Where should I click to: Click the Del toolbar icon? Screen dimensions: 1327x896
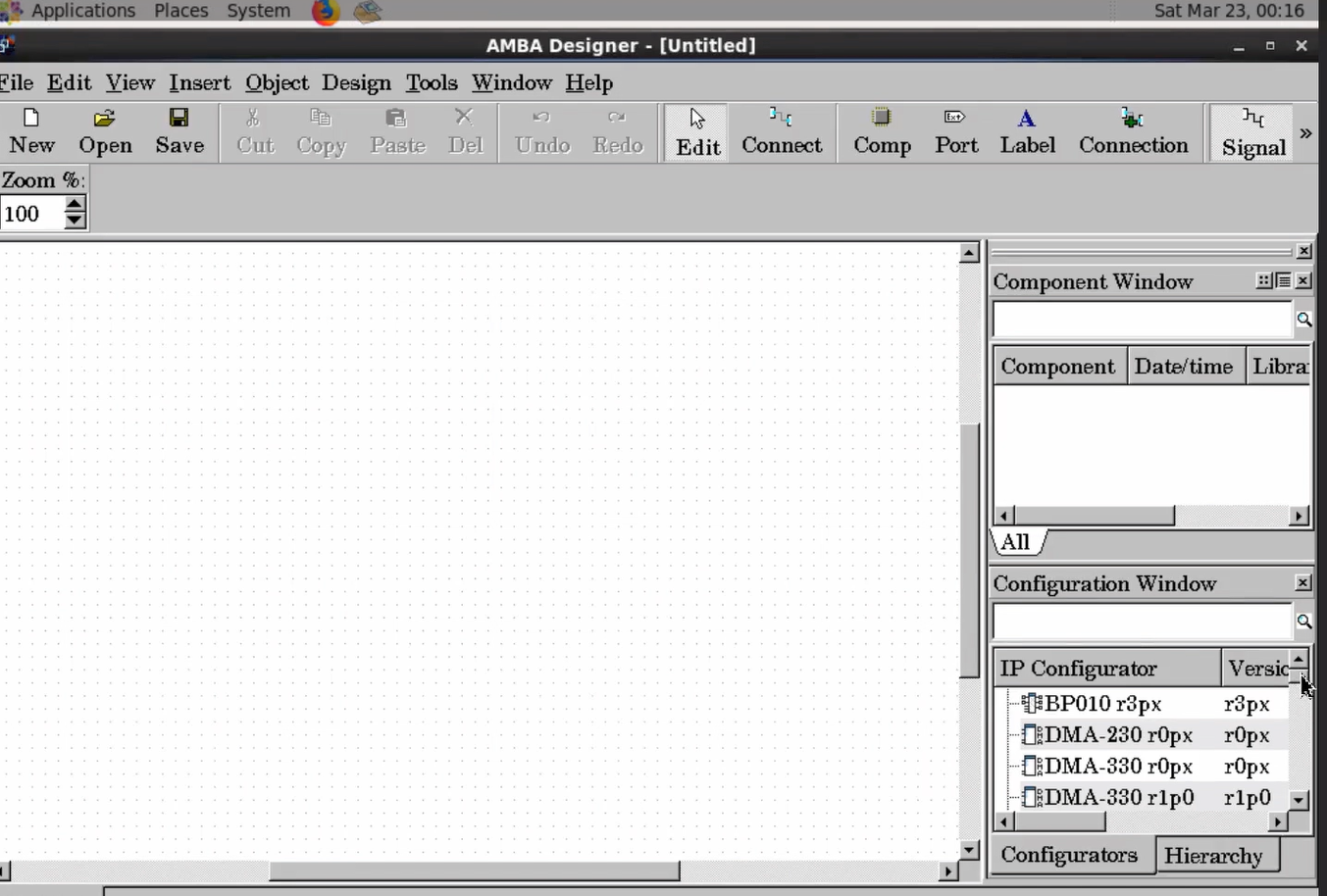click(x=465, y=132)
